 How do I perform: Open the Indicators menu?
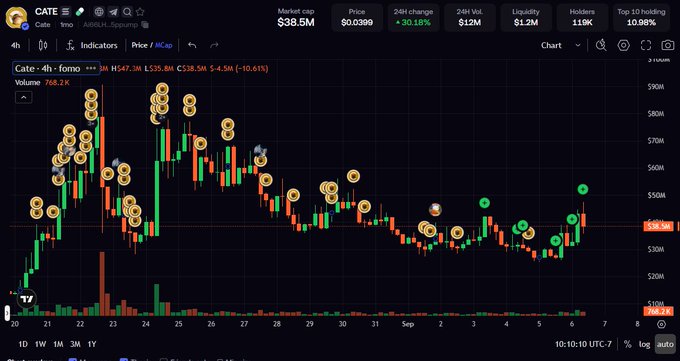(x=99, y=45)
